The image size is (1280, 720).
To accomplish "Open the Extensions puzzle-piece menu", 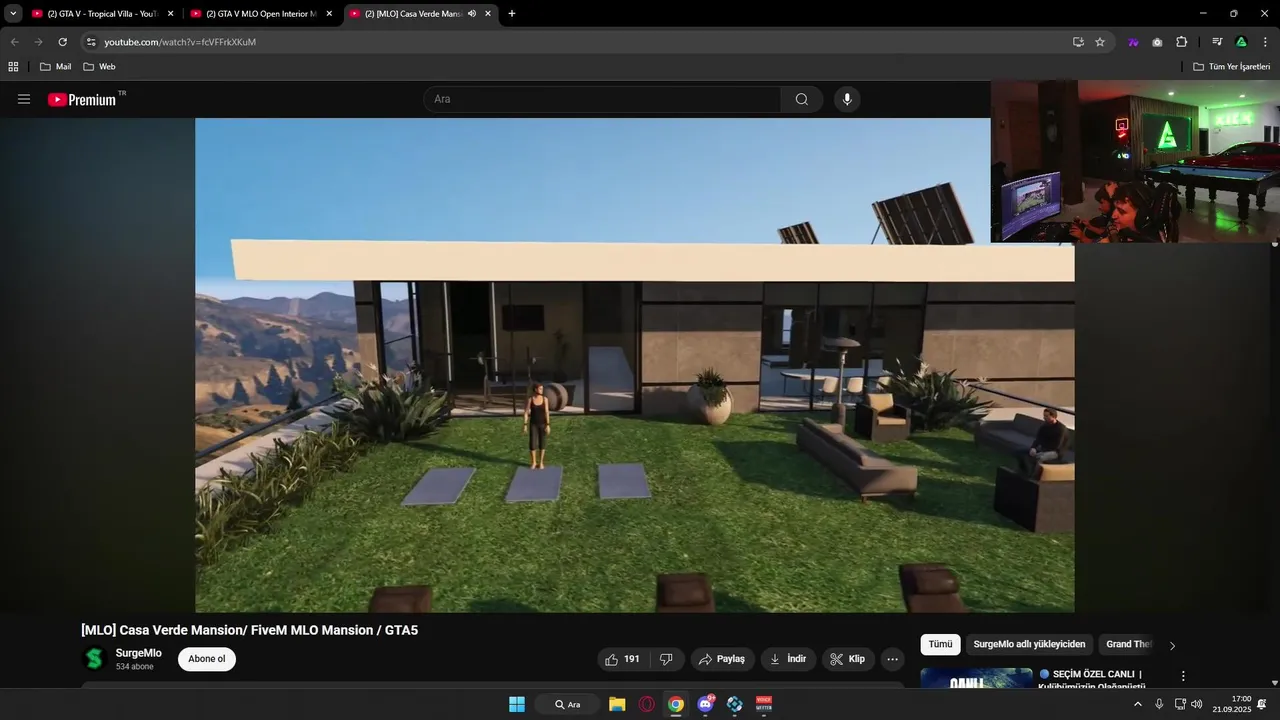I will 1181,42.
